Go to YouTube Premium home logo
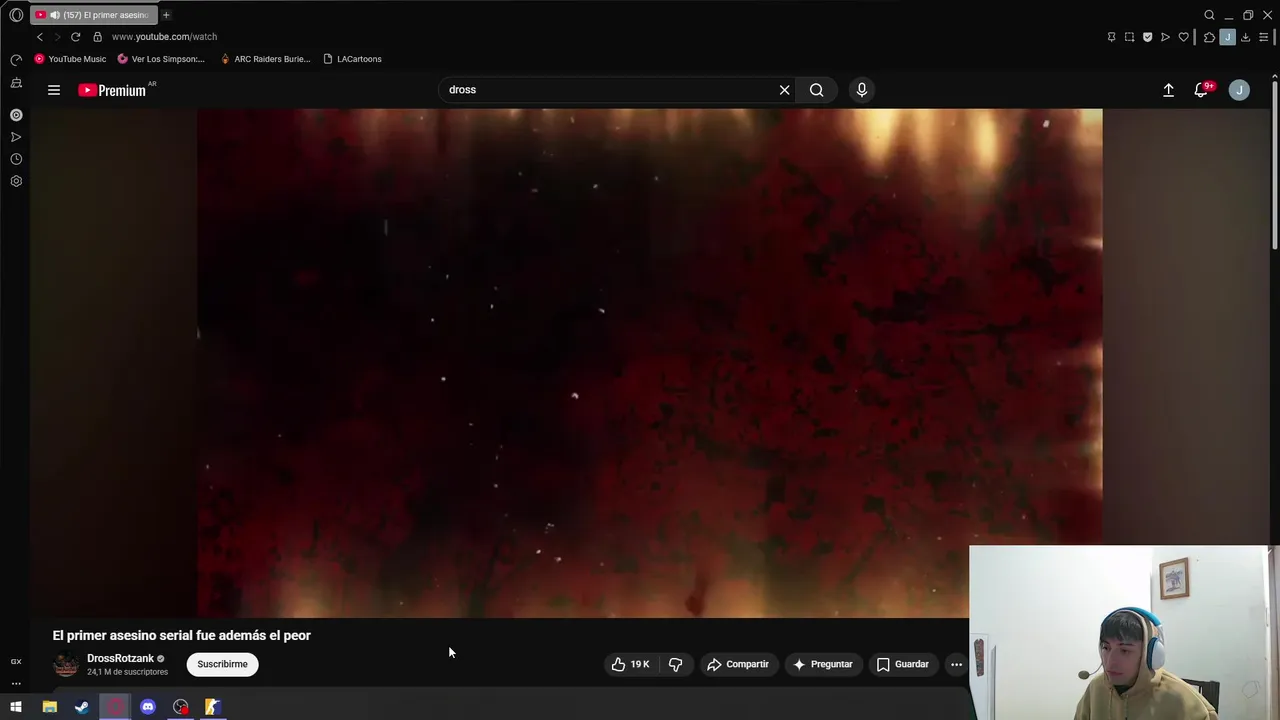Image resolution: width=1280 pixels, height=720 pixels. click(113, 90)
